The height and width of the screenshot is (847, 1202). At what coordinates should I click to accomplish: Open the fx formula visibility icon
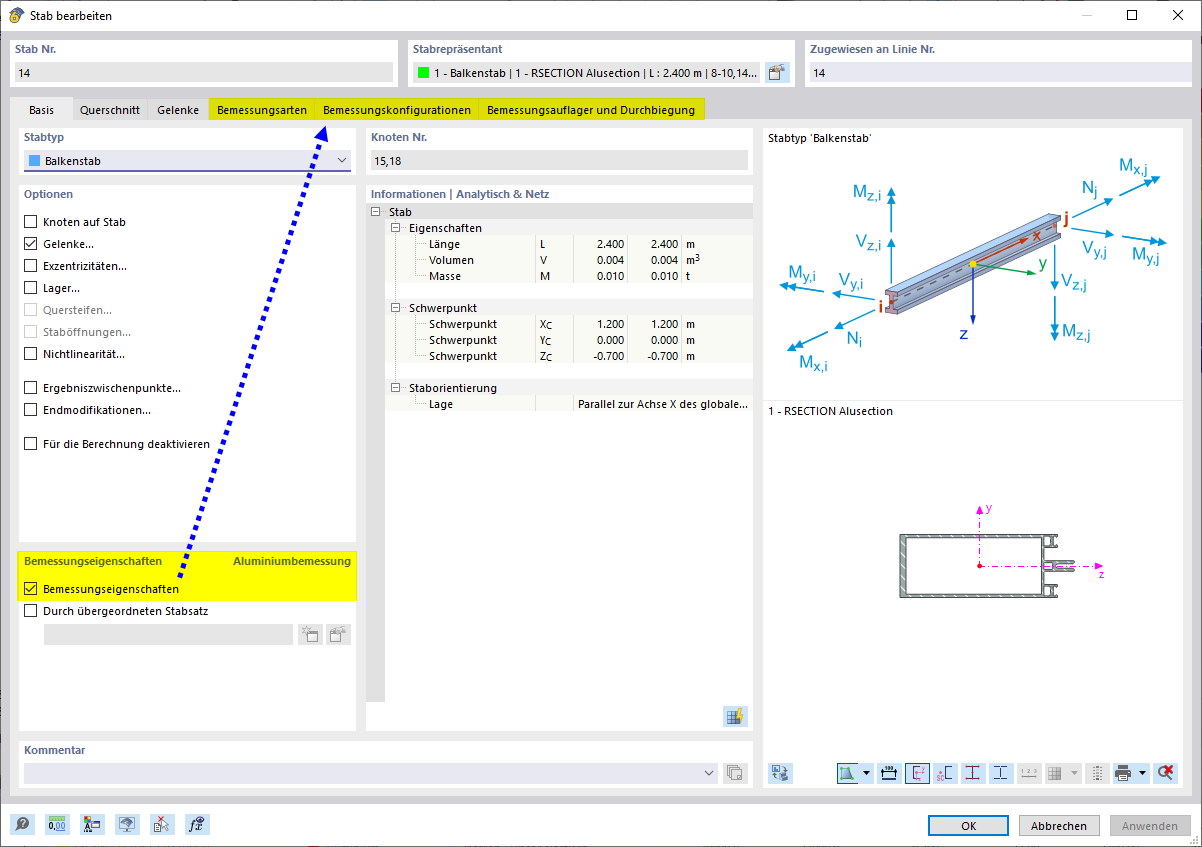(197, 824)
